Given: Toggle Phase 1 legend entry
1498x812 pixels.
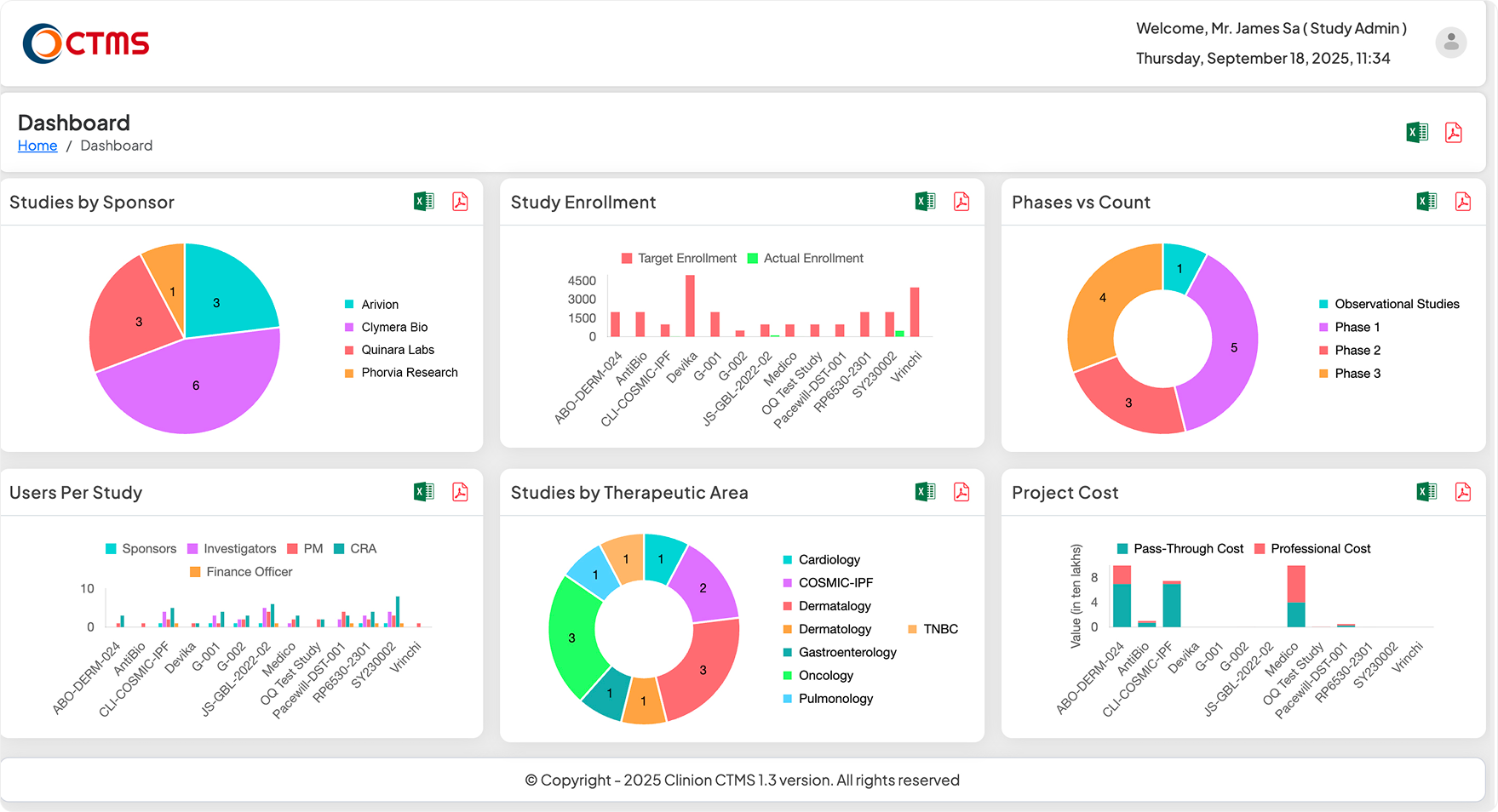Looking at the screenshot, I should coord(1350,327).
